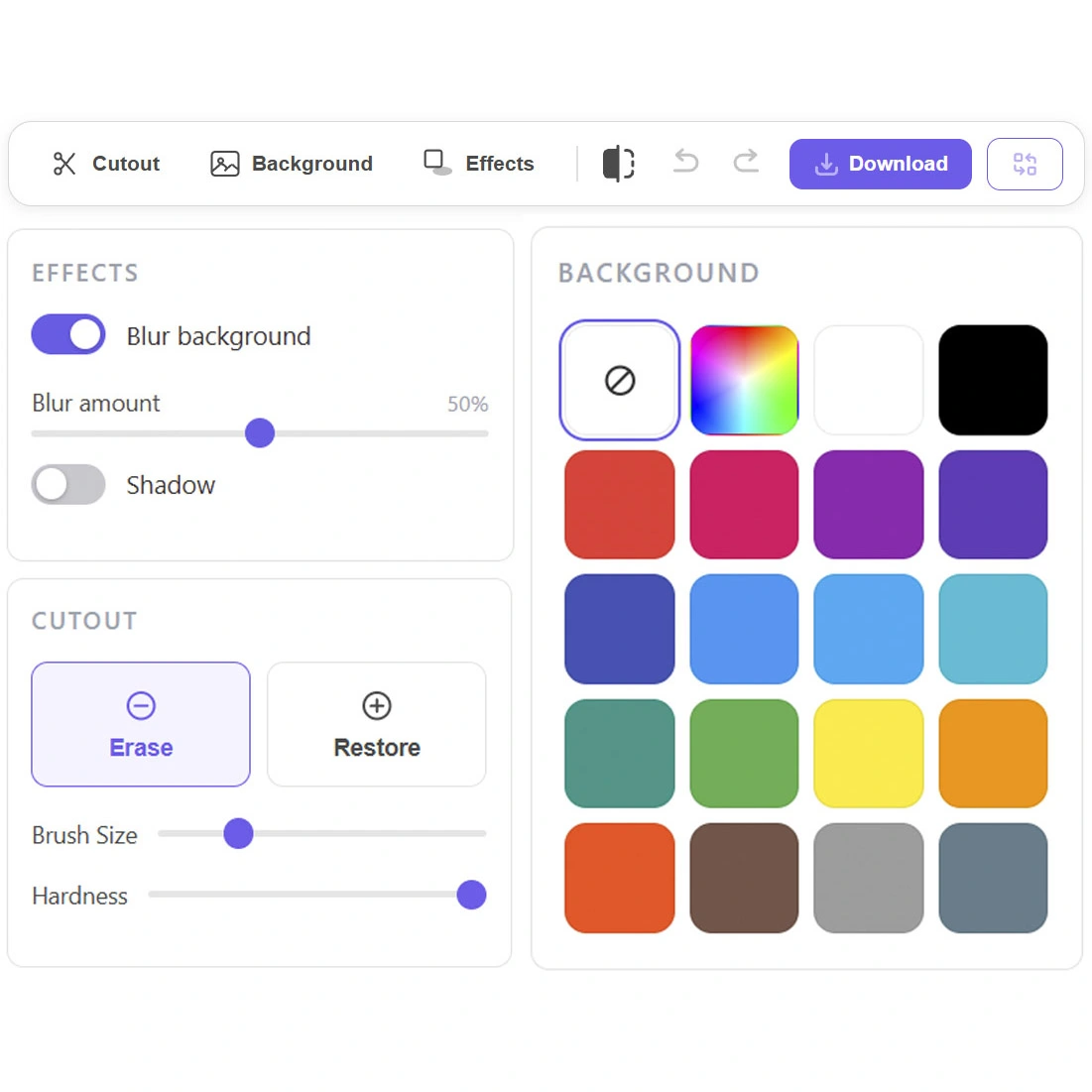This screenshot has height=1092, width=1092.
Task: Click the 50% blur amount value
Action: pyautogui.click(x=467, y=404)
